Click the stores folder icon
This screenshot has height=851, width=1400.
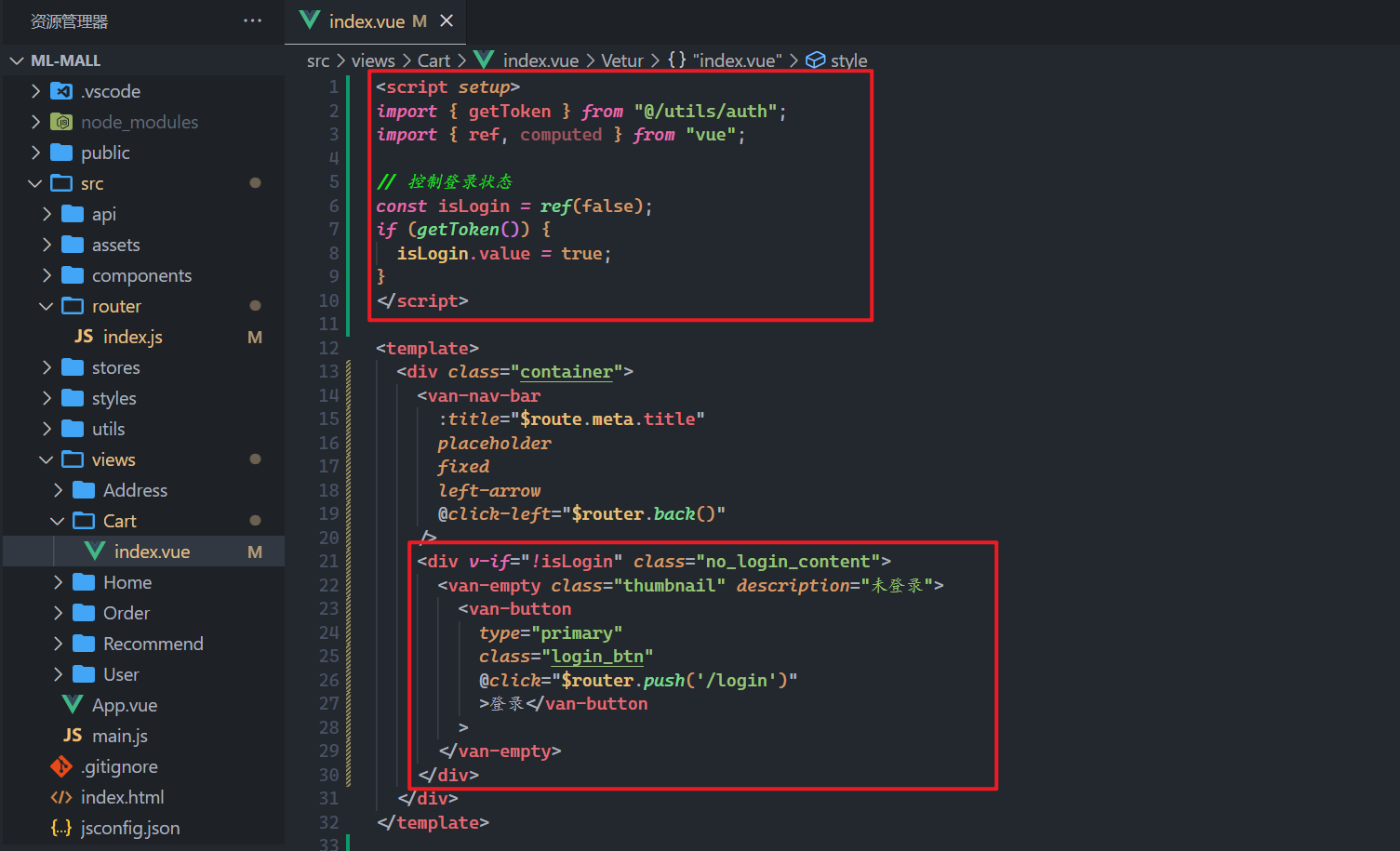click(x=73, y=367)
